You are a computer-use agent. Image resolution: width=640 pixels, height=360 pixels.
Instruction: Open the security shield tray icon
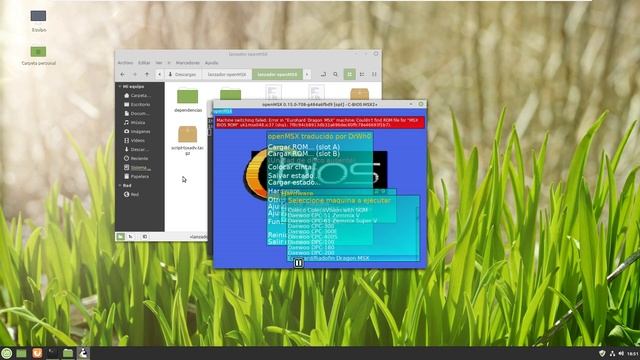pyautogui.click(x=602, y=353)
